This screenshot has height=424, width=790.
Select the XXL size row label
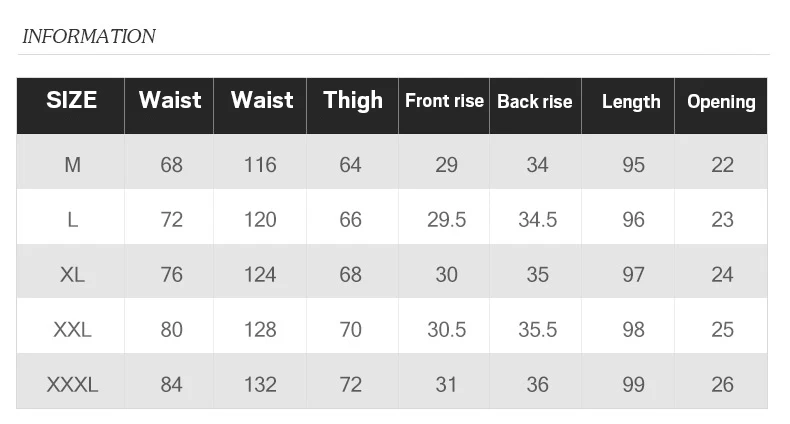[x=73, y=330]
